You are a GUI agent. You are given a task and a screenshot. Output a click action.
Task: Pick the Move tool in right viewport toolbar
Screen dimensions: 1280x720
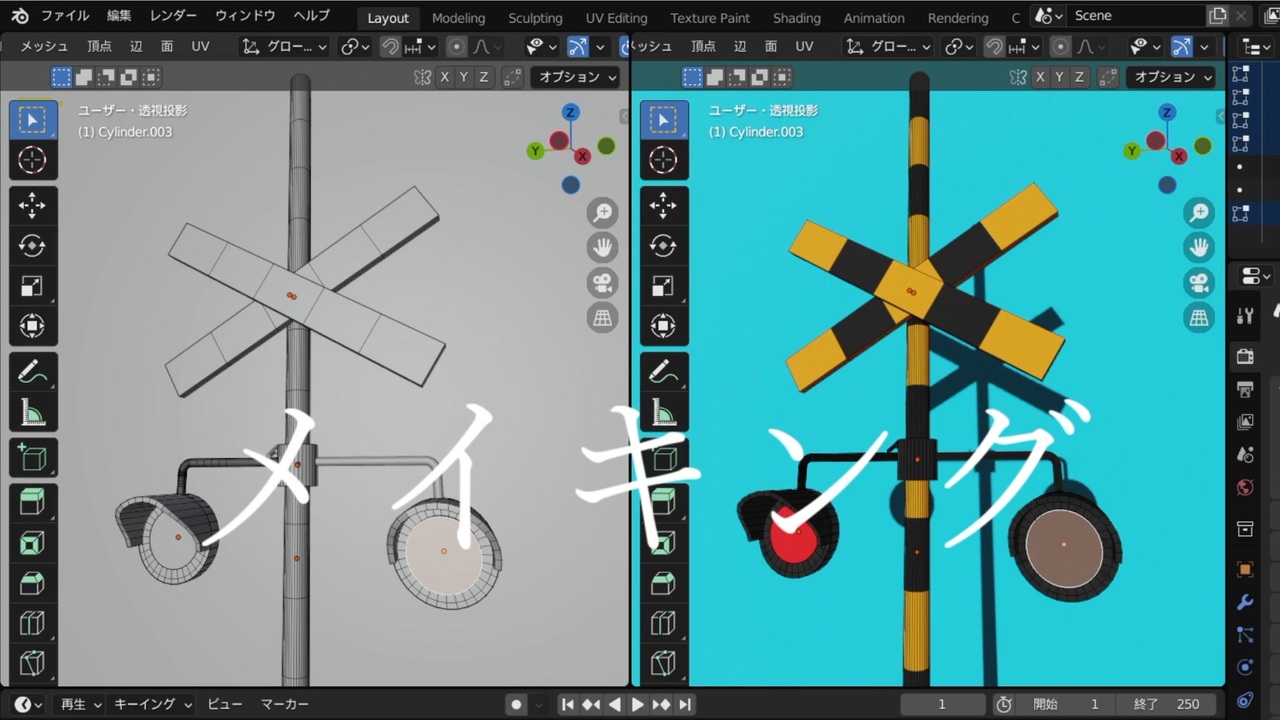(x=663, y=206)
